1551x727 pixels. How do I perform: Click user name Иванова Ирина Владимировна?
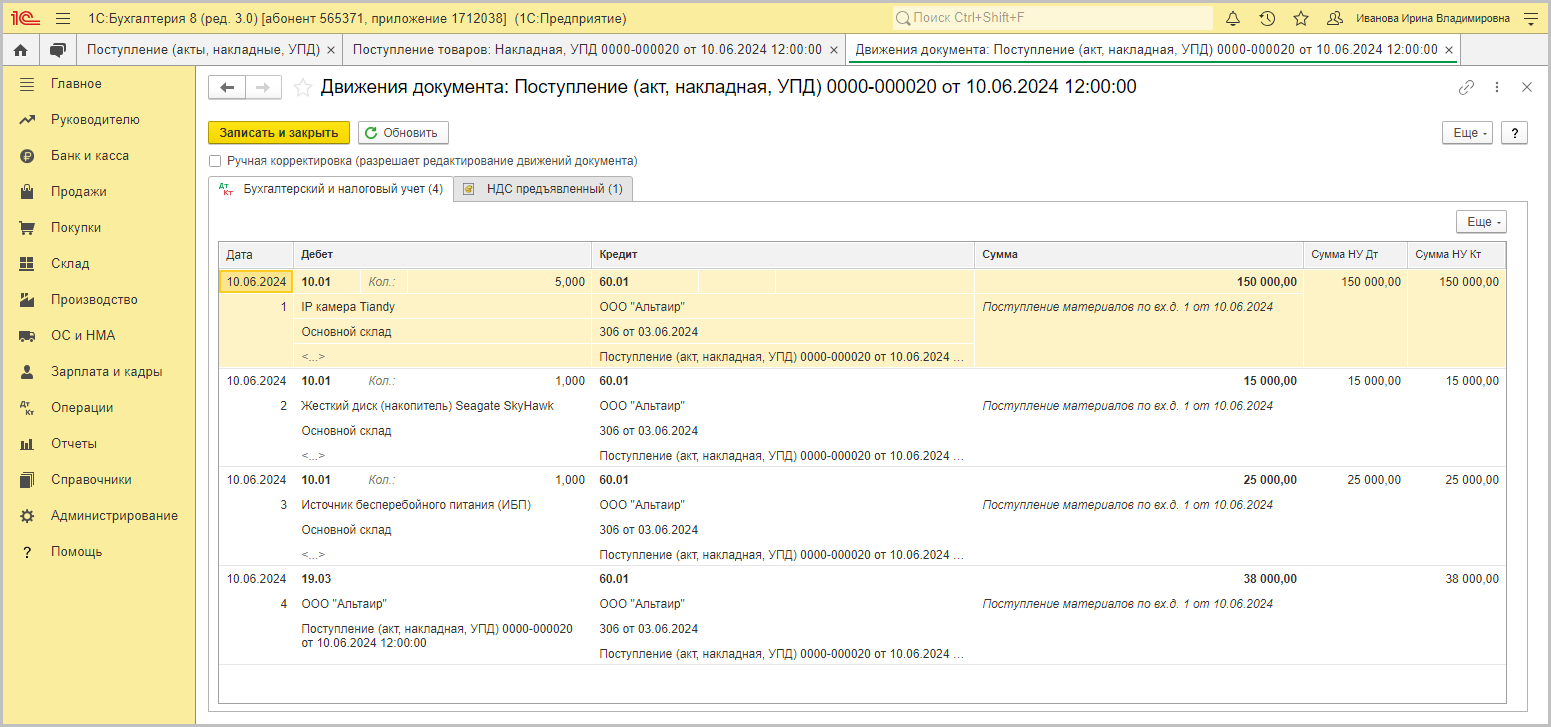pyautogui.click(x=1433, y=18)
